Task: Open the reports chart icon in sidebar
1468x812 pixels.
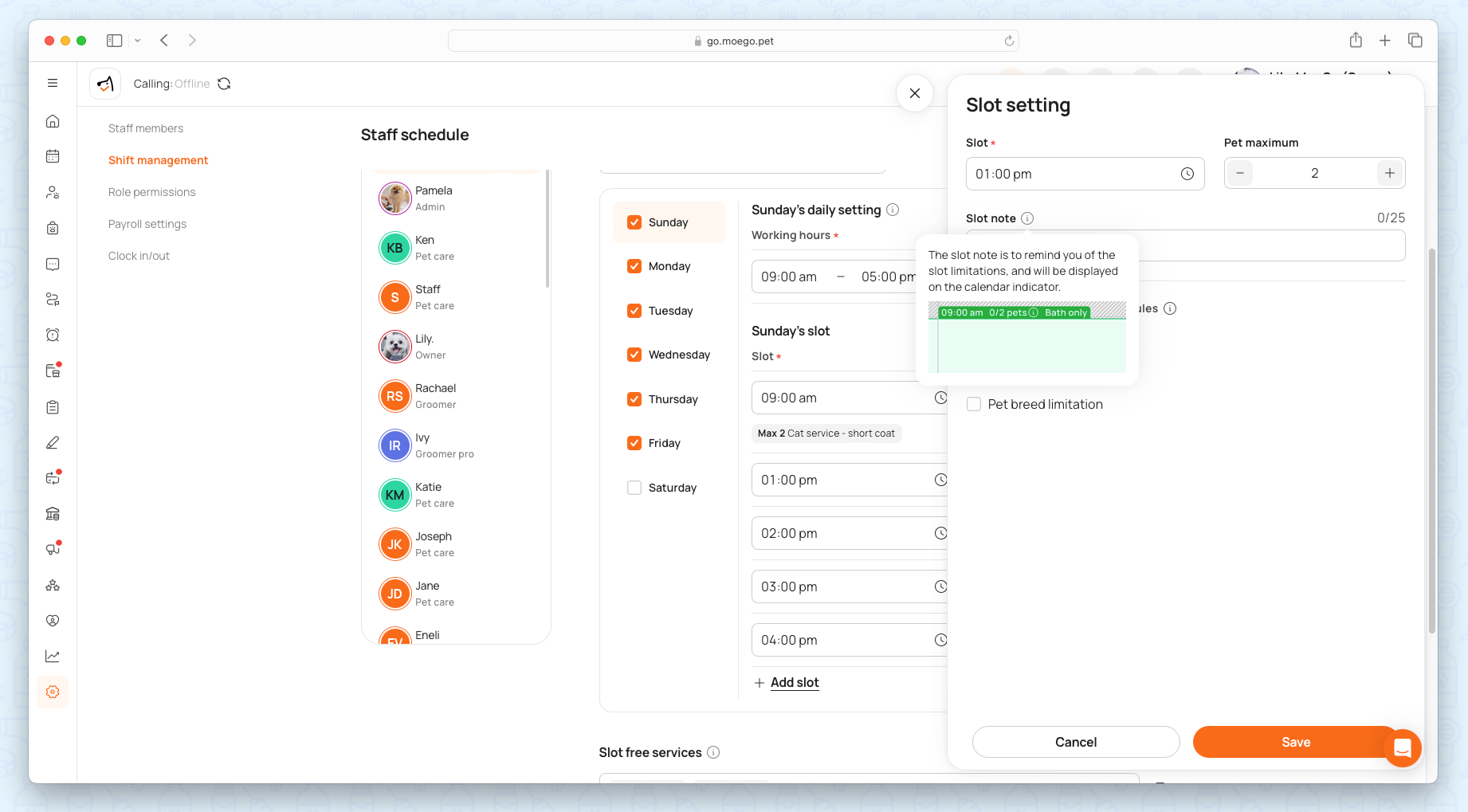Action: (53, 657)
